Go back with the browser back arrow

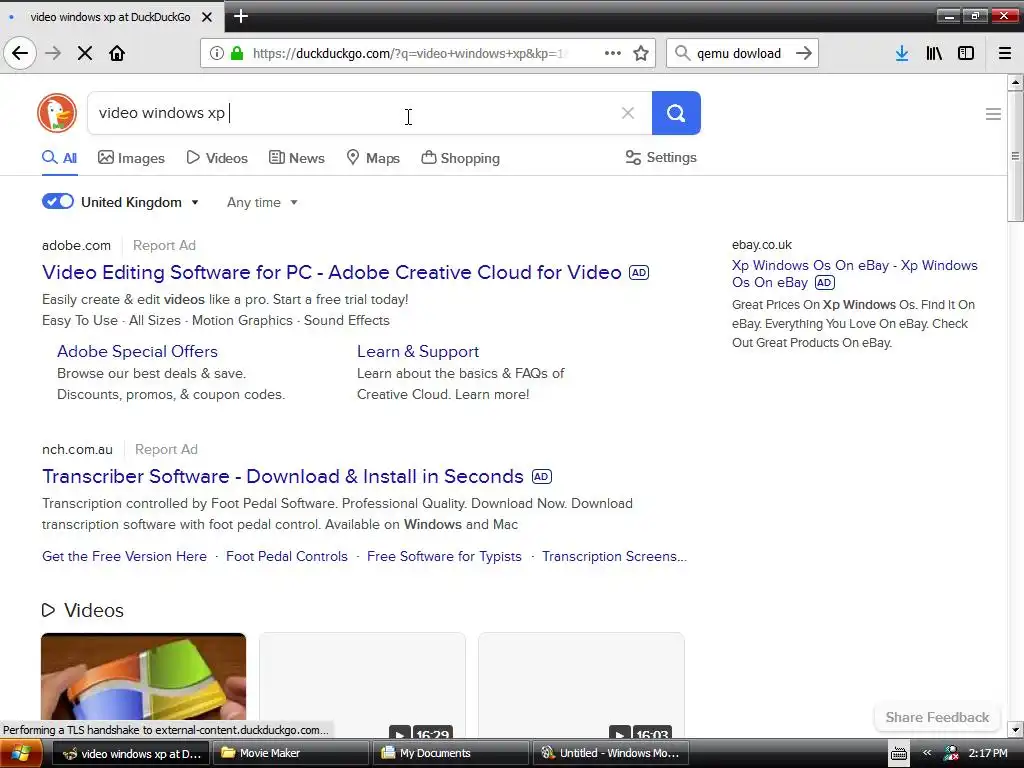coord(20,53)
